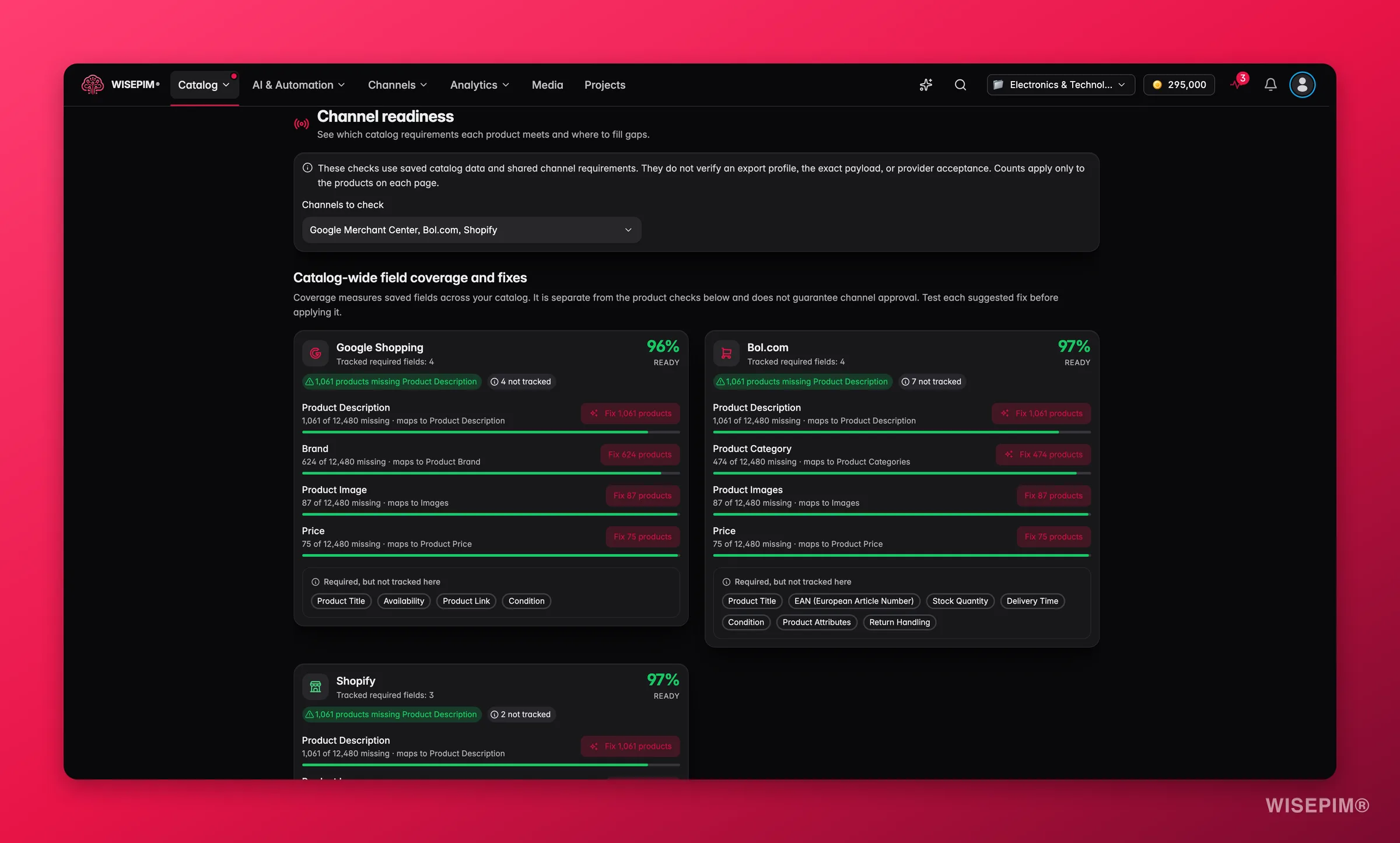Go to the Media page
Viewport: 1400px width, 843px height.
[547, 85]
